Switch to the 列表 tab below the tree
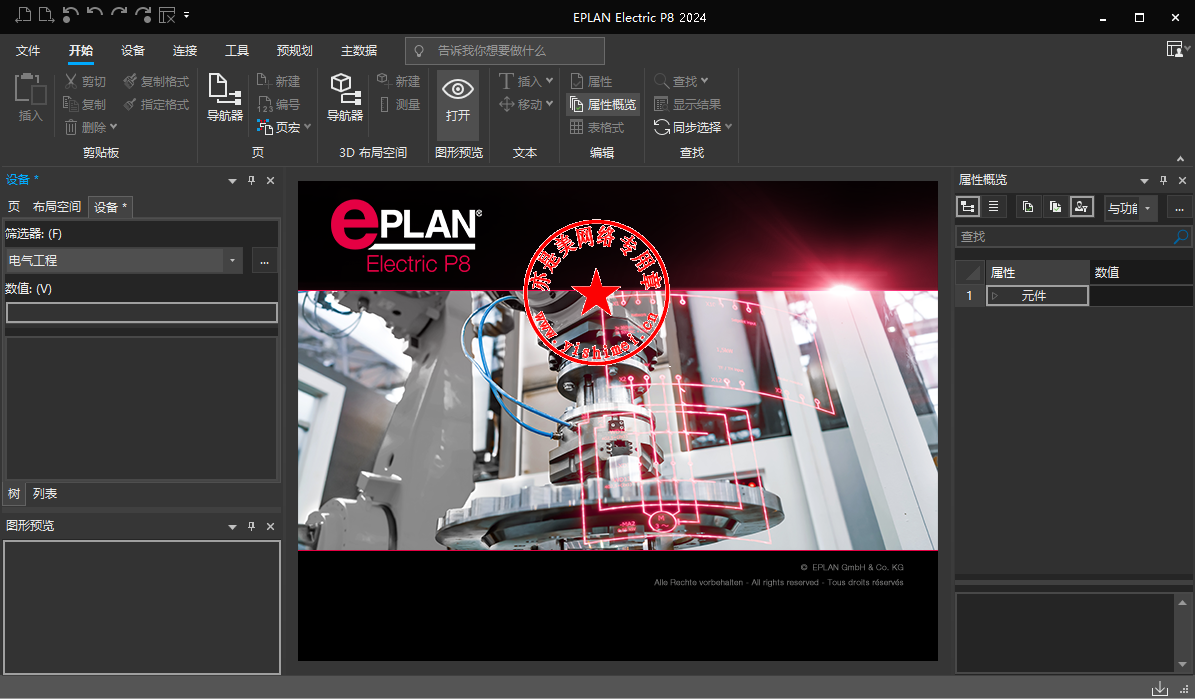The width and height of the screenshot is (1195, 699). click(45, 494)
